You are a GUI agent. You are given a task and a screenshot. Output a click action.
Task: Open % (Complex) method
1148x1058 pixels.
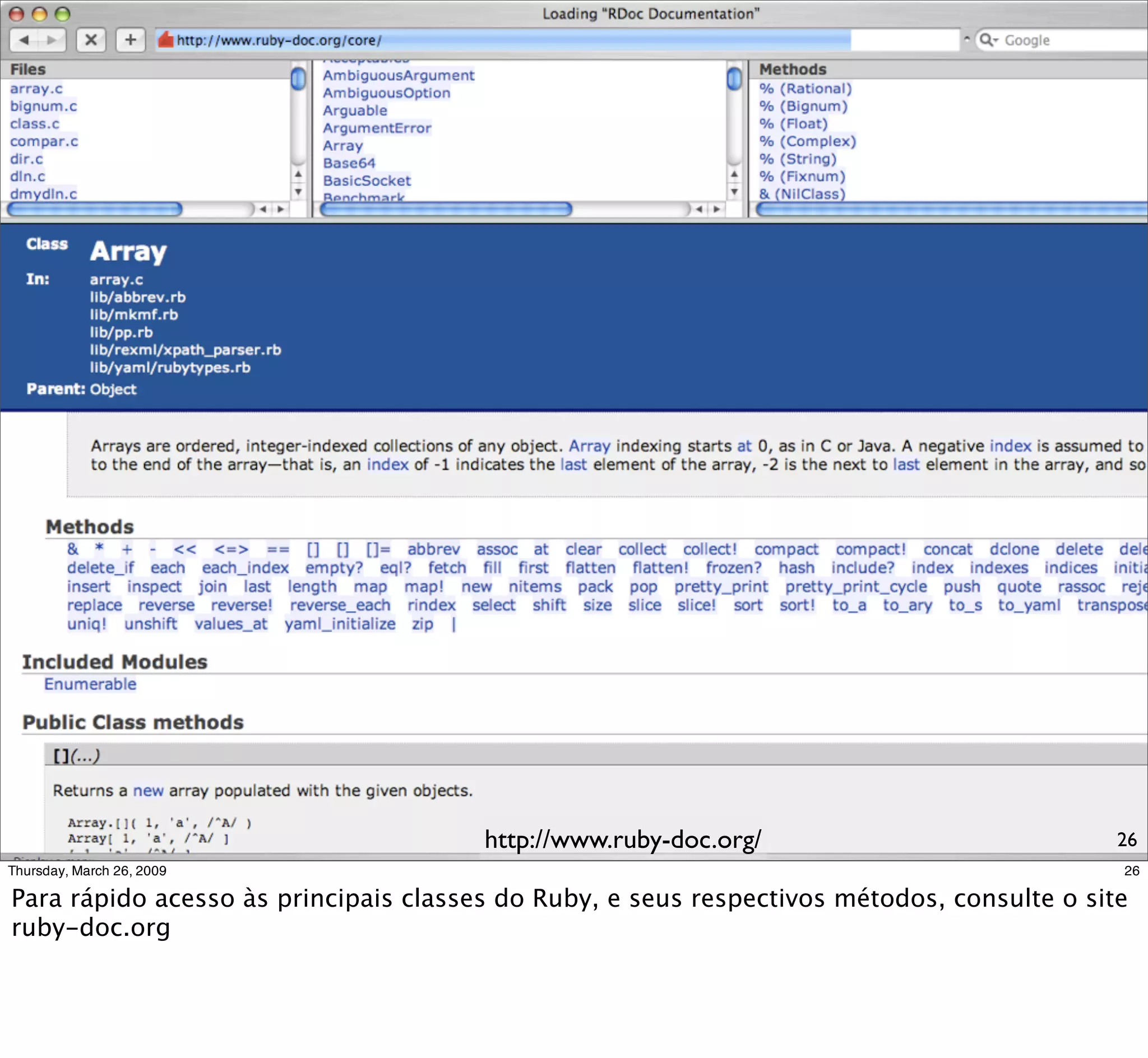pyautogui.click(x=807, y=141)
